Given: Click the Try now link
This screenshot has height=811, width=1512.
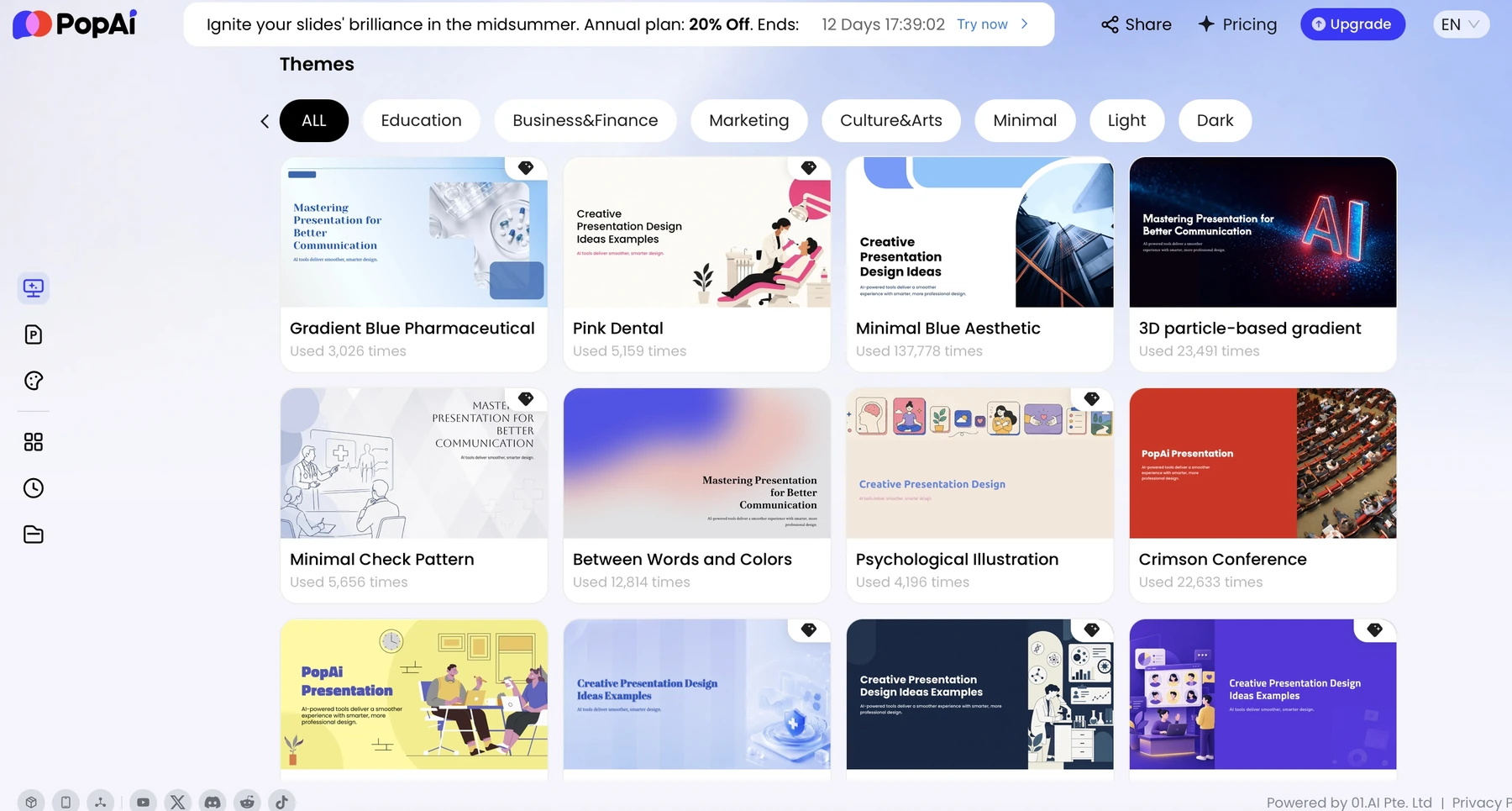Looking at the screenshot, I should point(982,24).
